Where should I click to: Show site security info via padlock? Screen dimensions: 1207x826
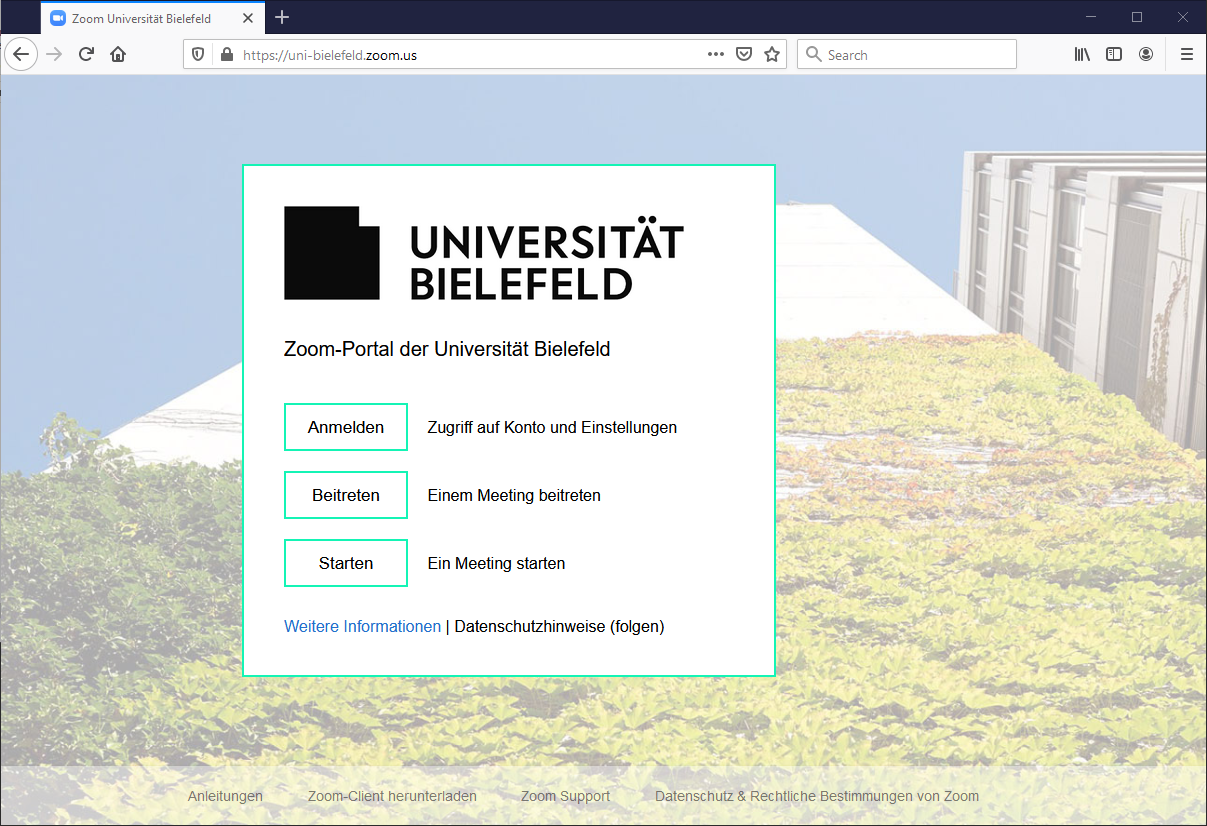click(225, 54)
